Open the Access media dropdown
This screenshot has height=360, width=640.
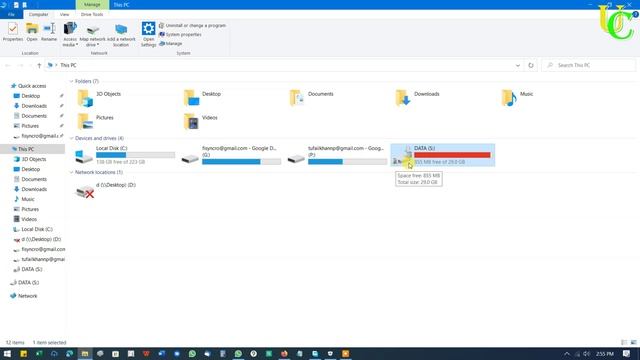click(x=70, y=34)
